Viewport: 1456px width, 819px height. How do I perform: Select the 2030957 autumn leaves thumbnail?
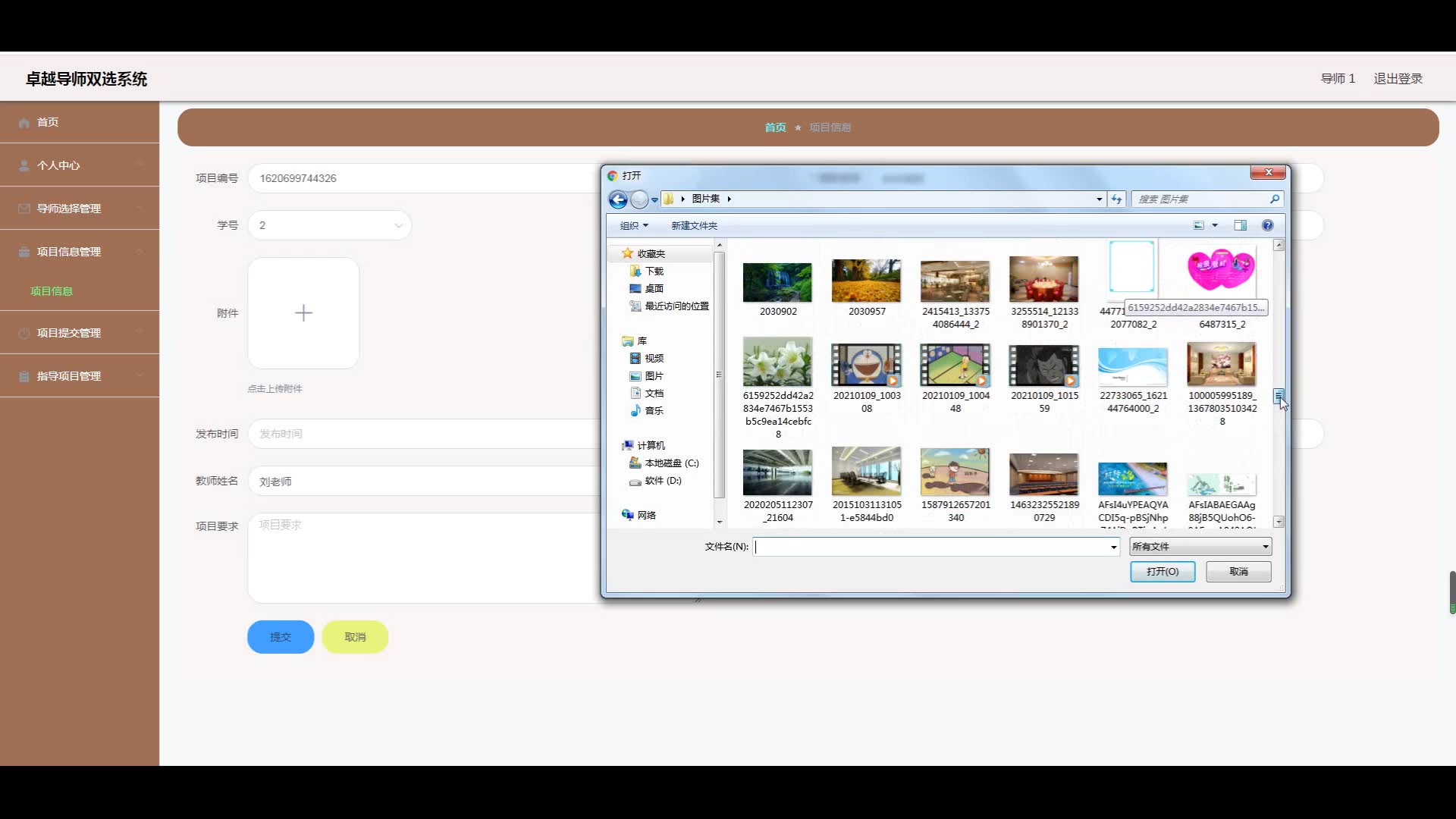(866, 281)
